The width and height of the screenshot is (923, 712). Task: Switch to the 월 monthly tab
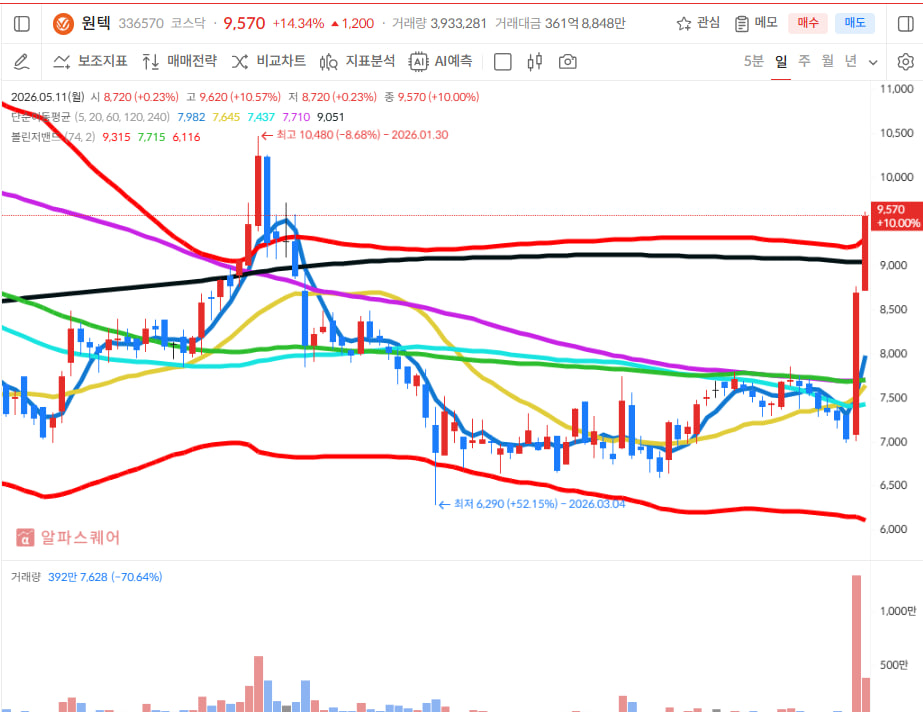(x=828, y=61)
